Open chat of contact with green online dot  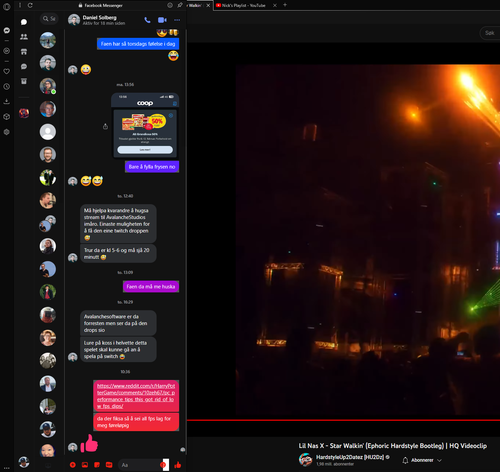click(x=48, y=86)
